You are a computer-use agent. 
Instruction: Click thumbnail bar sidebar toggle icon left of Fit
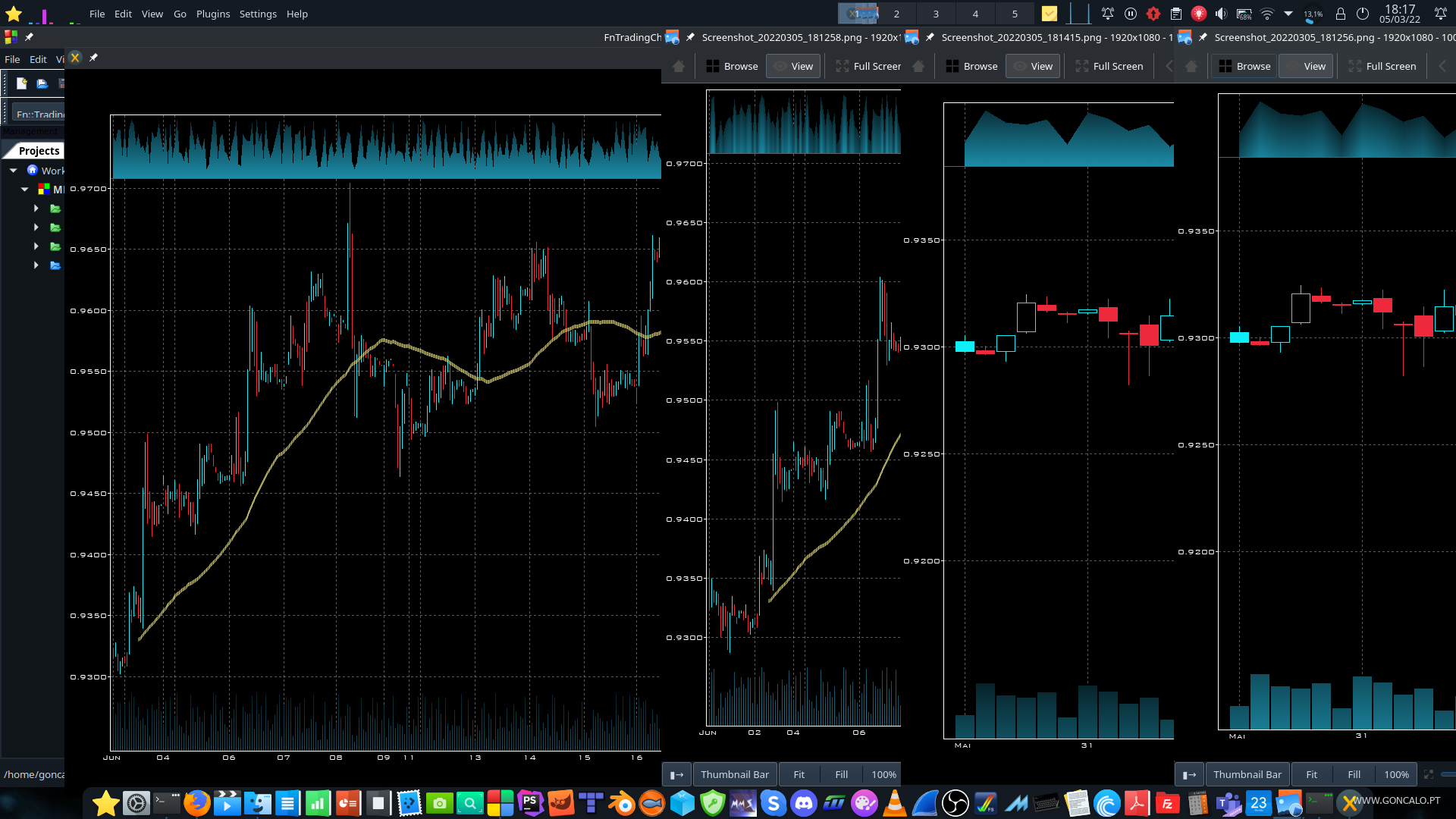point(676,774)
